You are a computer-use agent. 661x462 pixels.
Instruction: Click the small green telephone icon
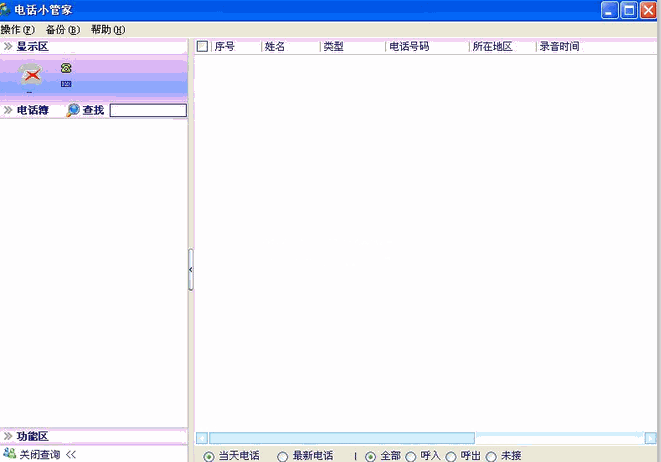tap(66, 67)
